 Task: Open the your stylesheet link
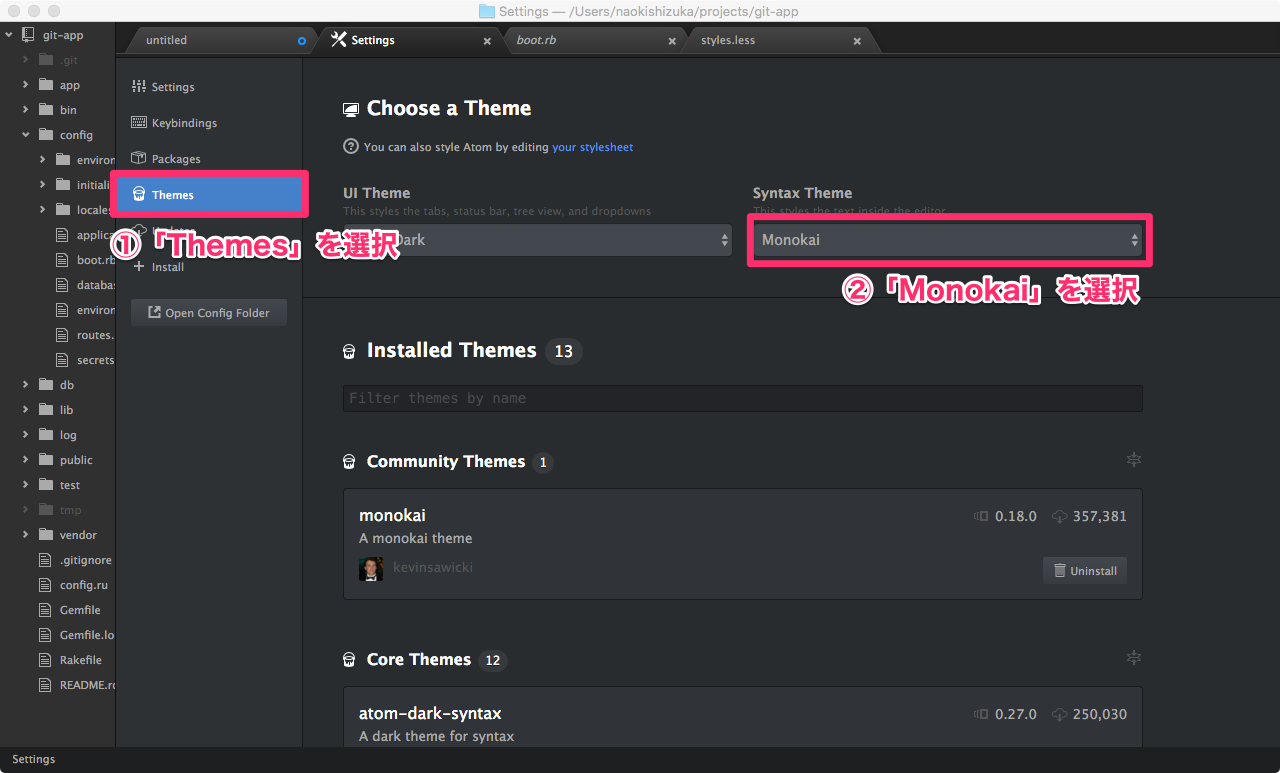coord(592,147)
